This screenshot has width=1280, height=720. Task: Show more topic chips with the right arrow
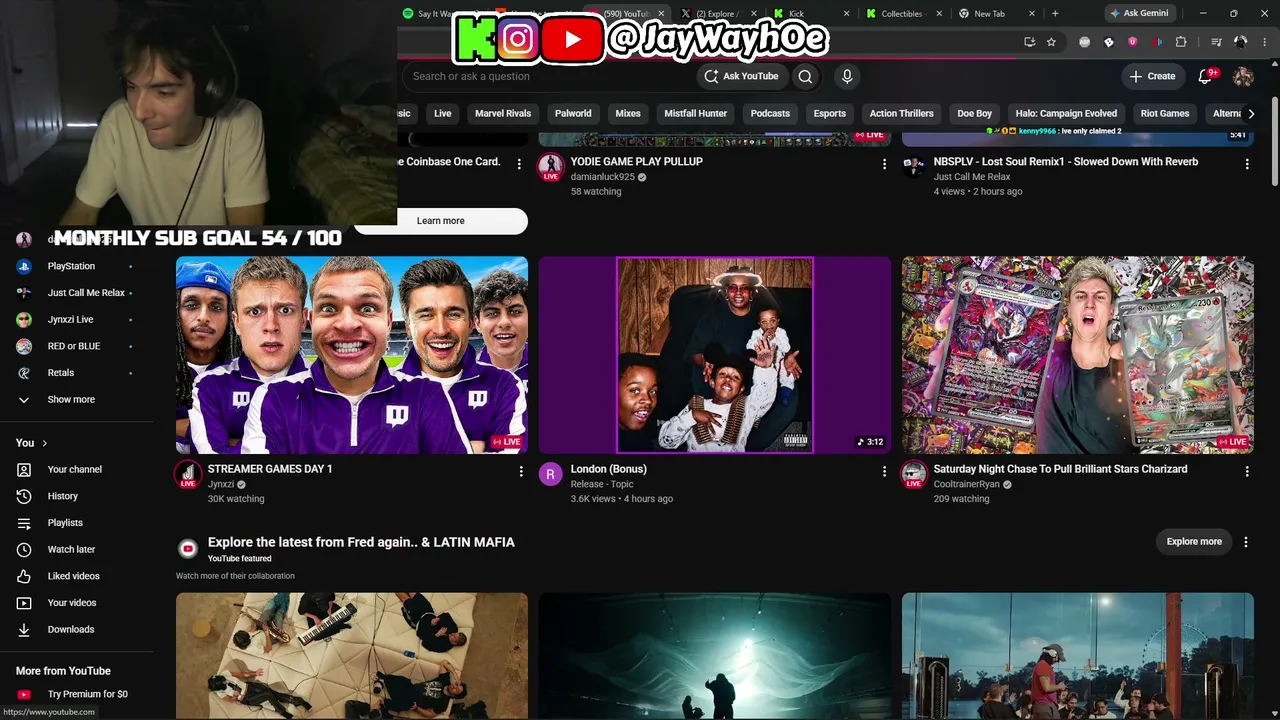pos(1250,113)
